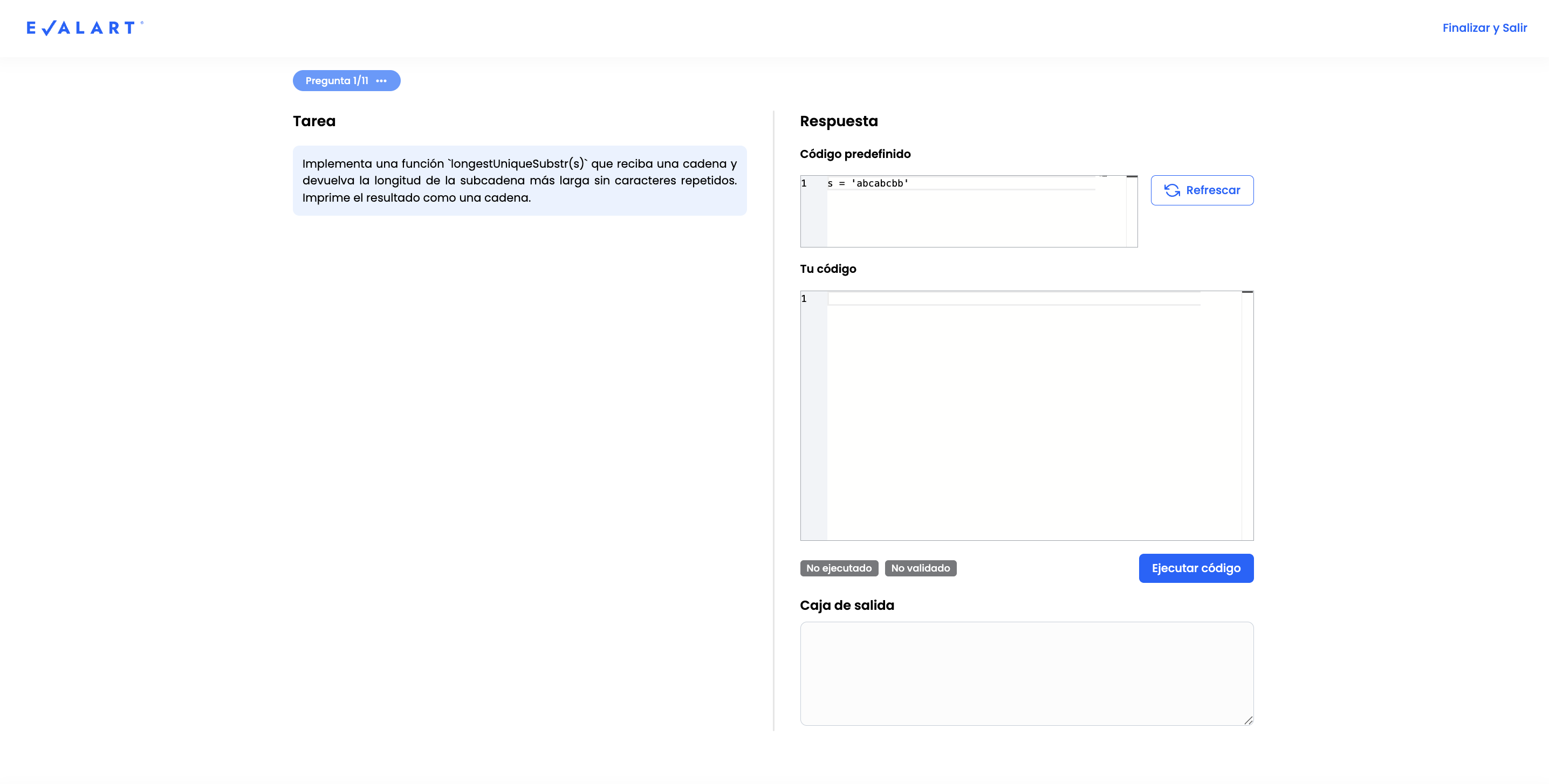This screenshot has height=784, width=1549.
Task: Click the No ejecutado status badge
Action: click(x=838, y=568)
